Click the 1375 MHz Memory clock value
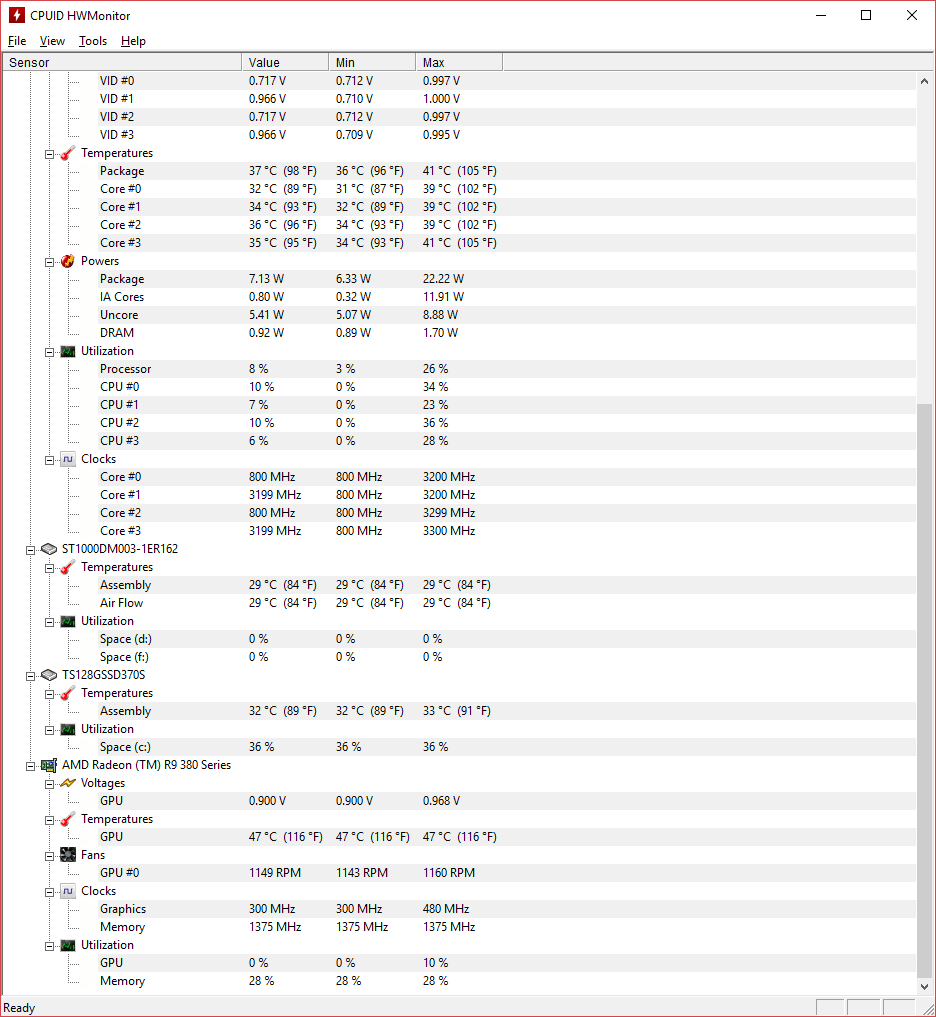936x1017 pixels. (275, 927)
